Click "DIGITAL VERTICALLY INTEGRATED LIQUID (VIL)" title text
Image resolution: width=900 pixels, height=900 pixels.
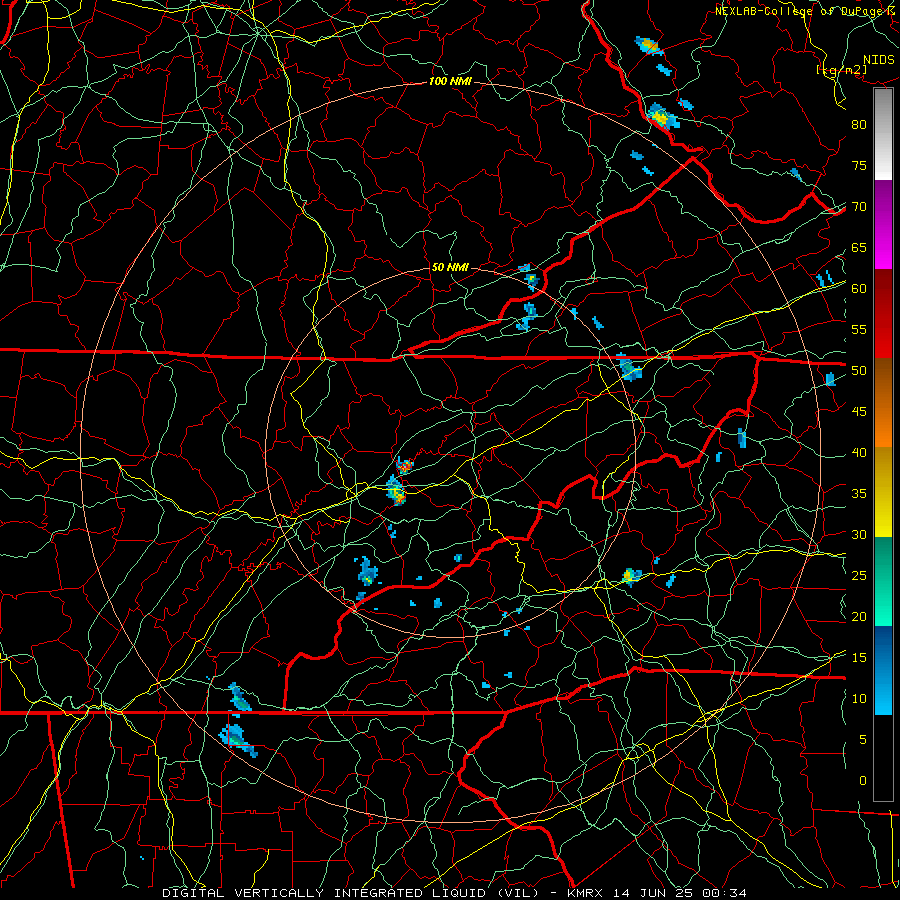tap(351, 893)
